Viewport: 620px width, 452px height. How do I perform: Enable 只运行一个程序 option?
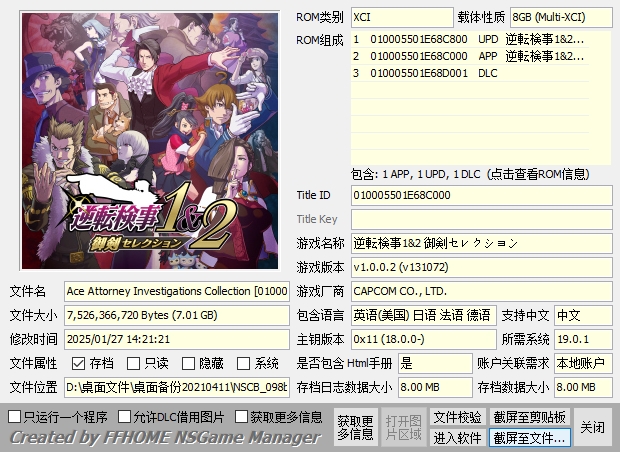click(15, 416)
